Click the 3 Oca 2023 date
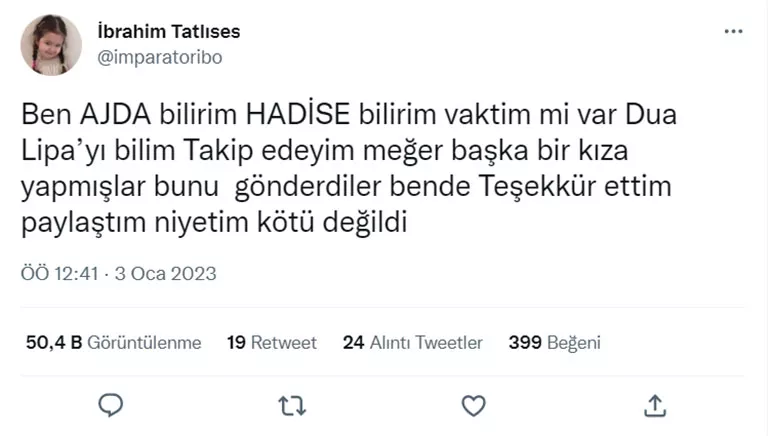The height and width of the screenshot is (436, 770). pyautogui.click(x=166, y=273)
